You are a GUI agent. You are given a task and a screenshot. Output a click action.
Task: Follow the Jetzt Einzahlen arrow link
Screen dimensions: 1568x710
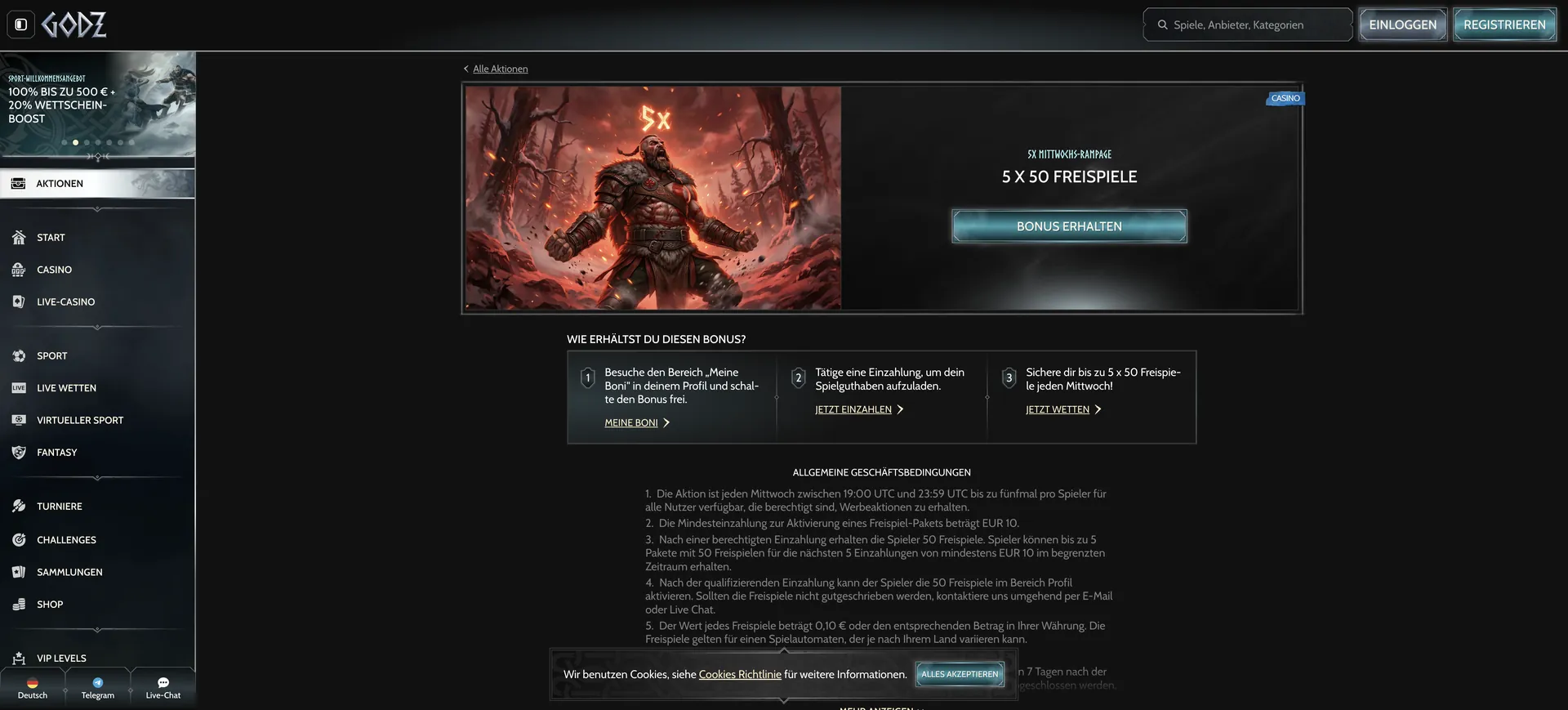(x=859, y=409)
